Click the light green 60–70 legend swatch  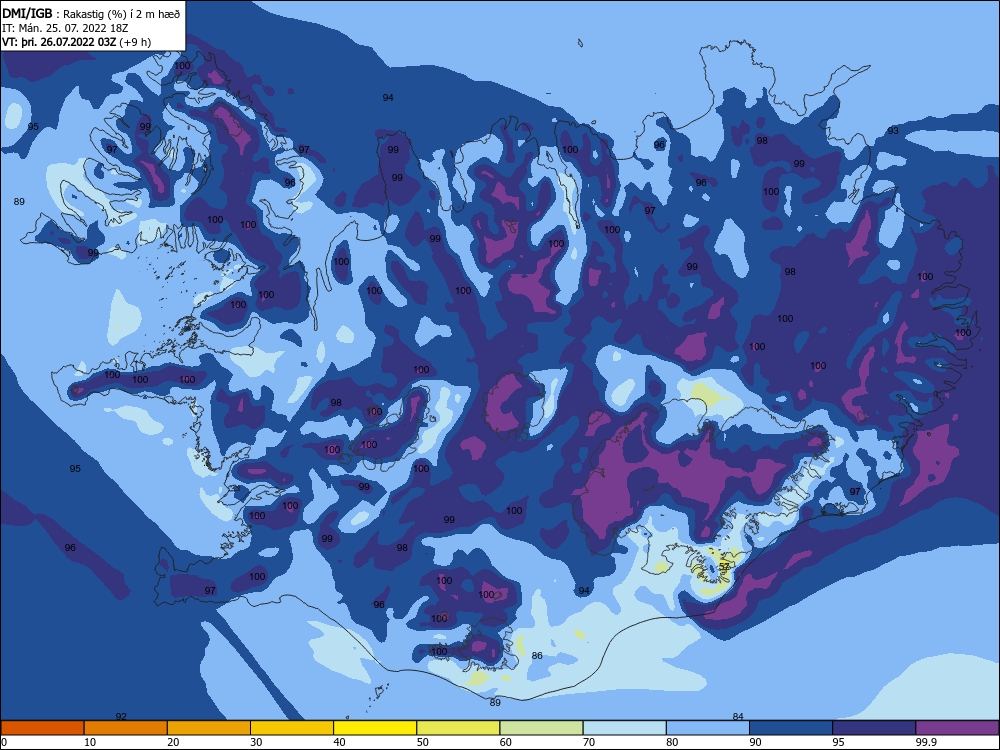pos(541,728)
